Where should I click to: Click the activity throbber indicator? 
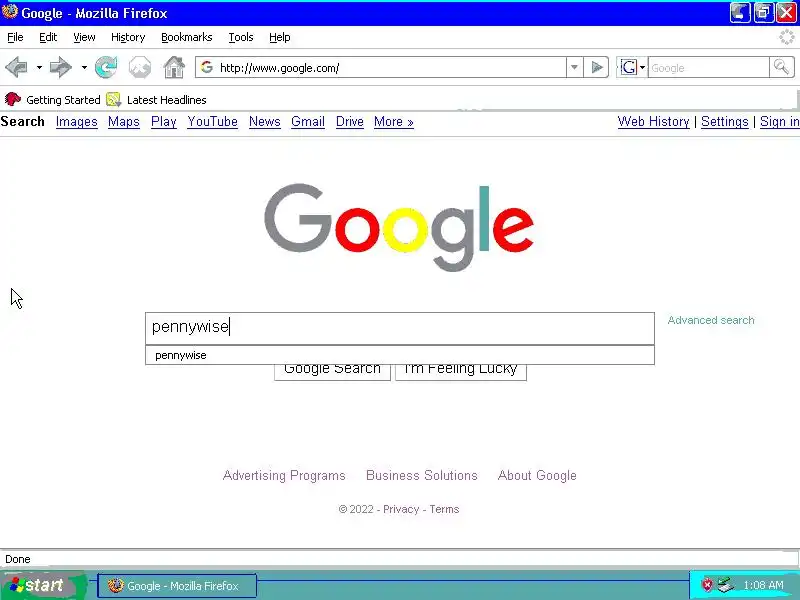[x=787, y=37]
